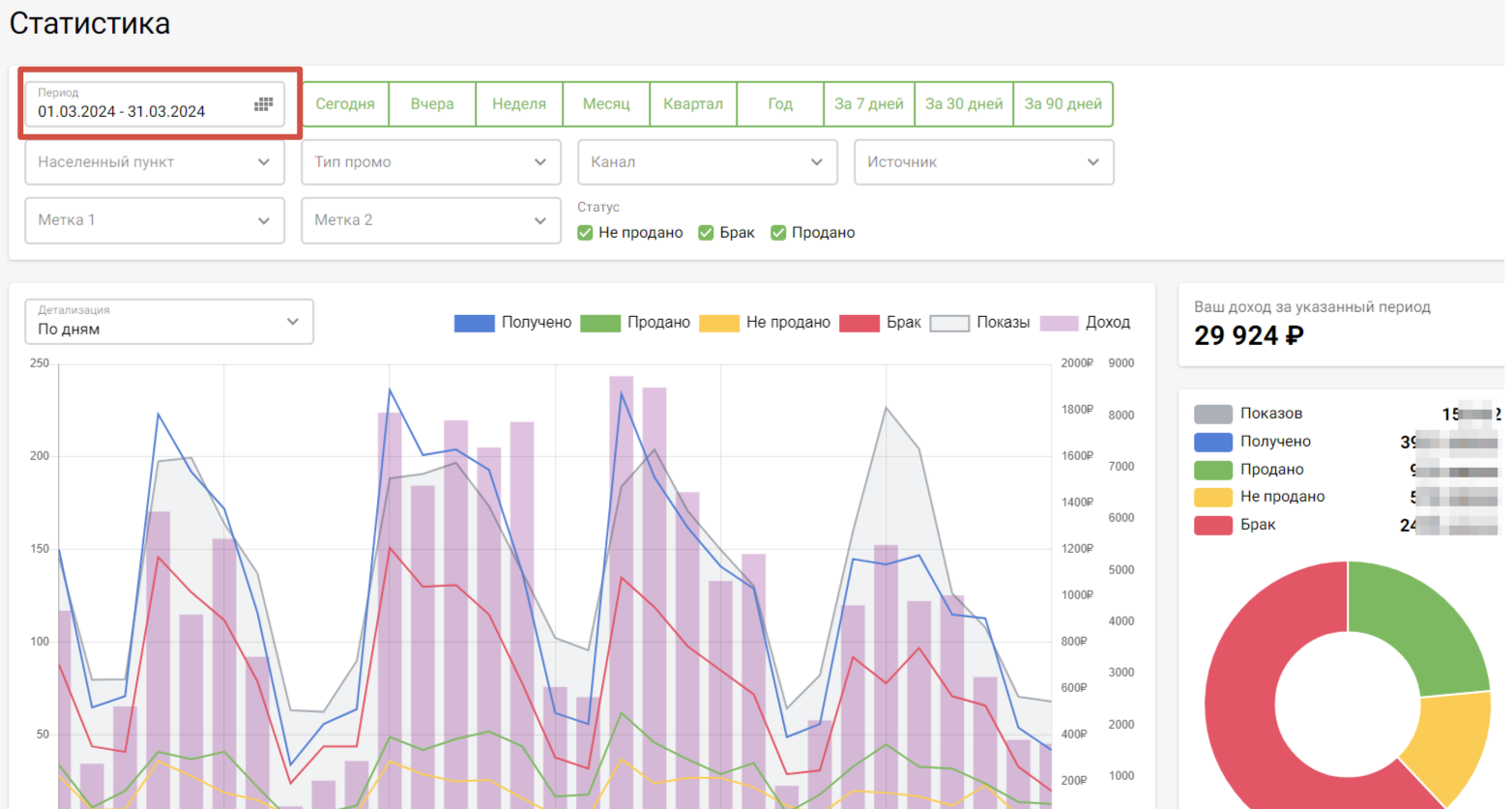This screenshot has width=1512, height=809.
Task: Open the Источник dropdown filter
Action: click(x=983, y=162)
